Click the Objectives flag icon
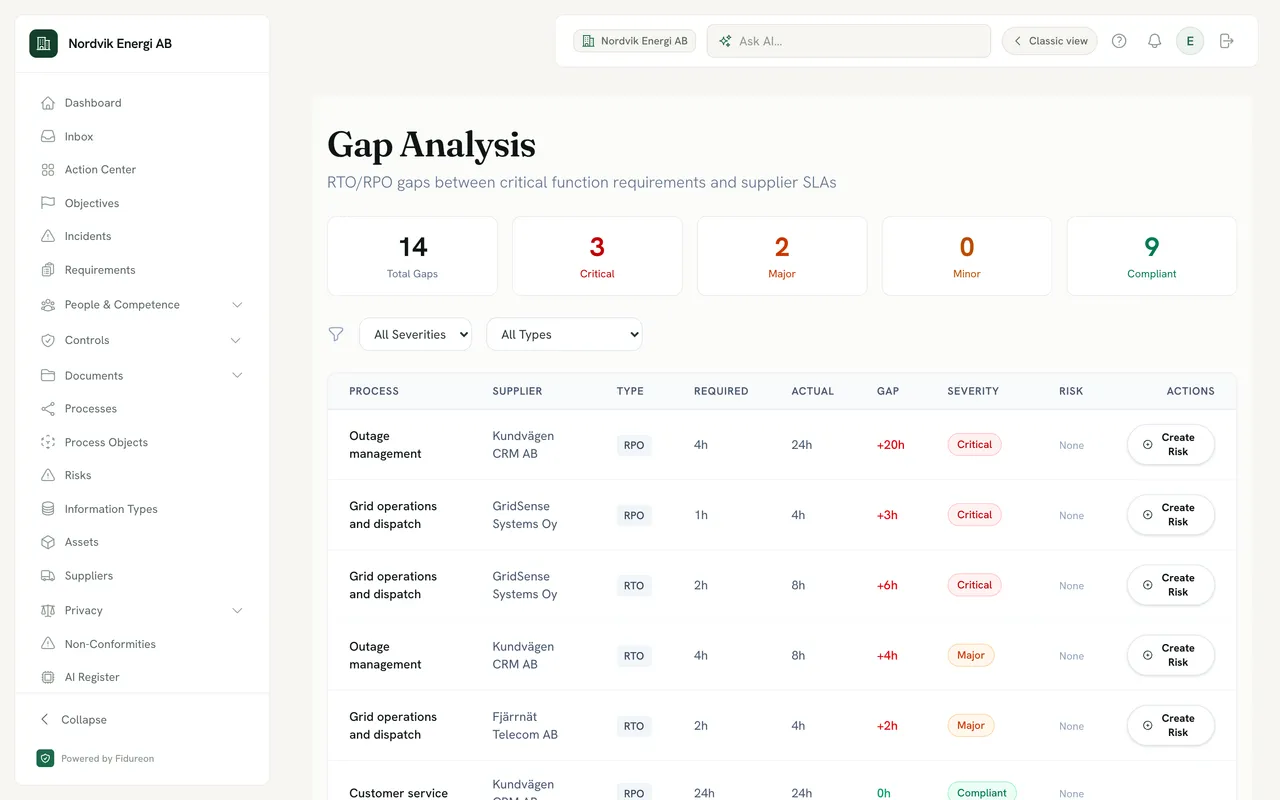The width and height of the screenshot is (1280, 800). tap(48, 203)
